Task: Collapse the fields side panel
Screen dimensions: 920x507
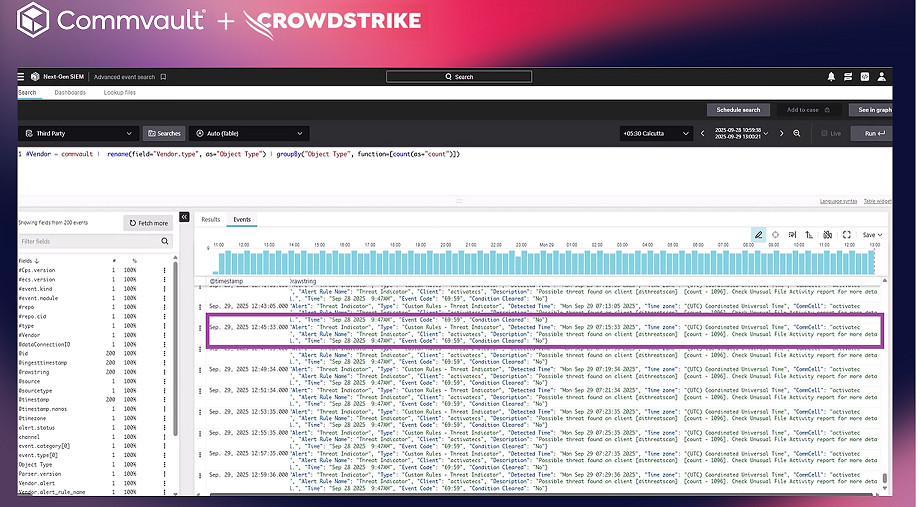Action: [184, 217]
